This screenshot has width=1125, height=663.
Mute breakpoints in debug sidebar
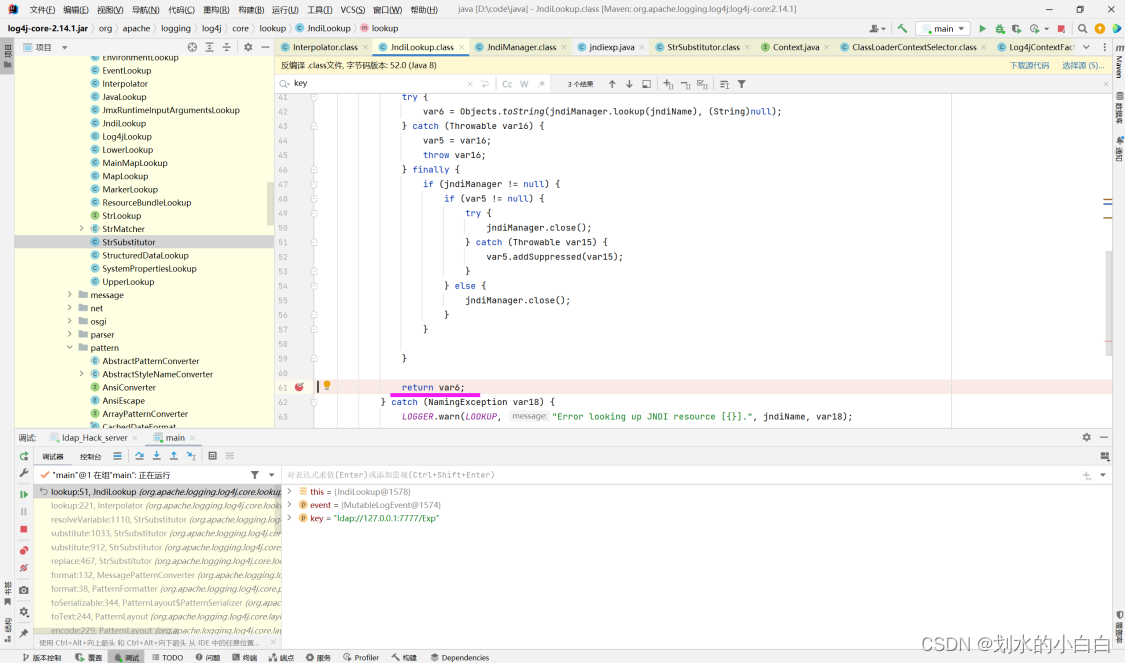[24, 568]
